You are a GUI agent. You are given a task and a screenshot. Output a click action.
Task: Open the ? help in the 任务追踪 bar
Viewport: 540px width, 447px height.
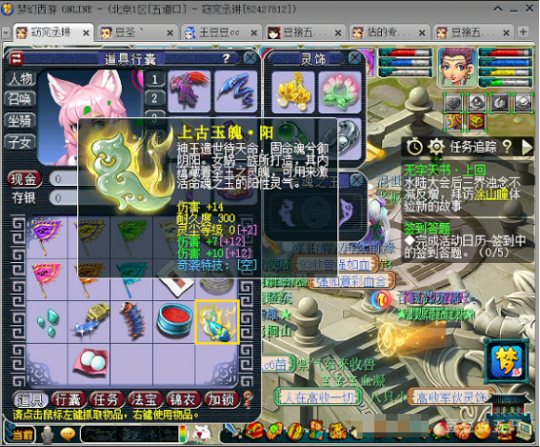pos(506,147)
